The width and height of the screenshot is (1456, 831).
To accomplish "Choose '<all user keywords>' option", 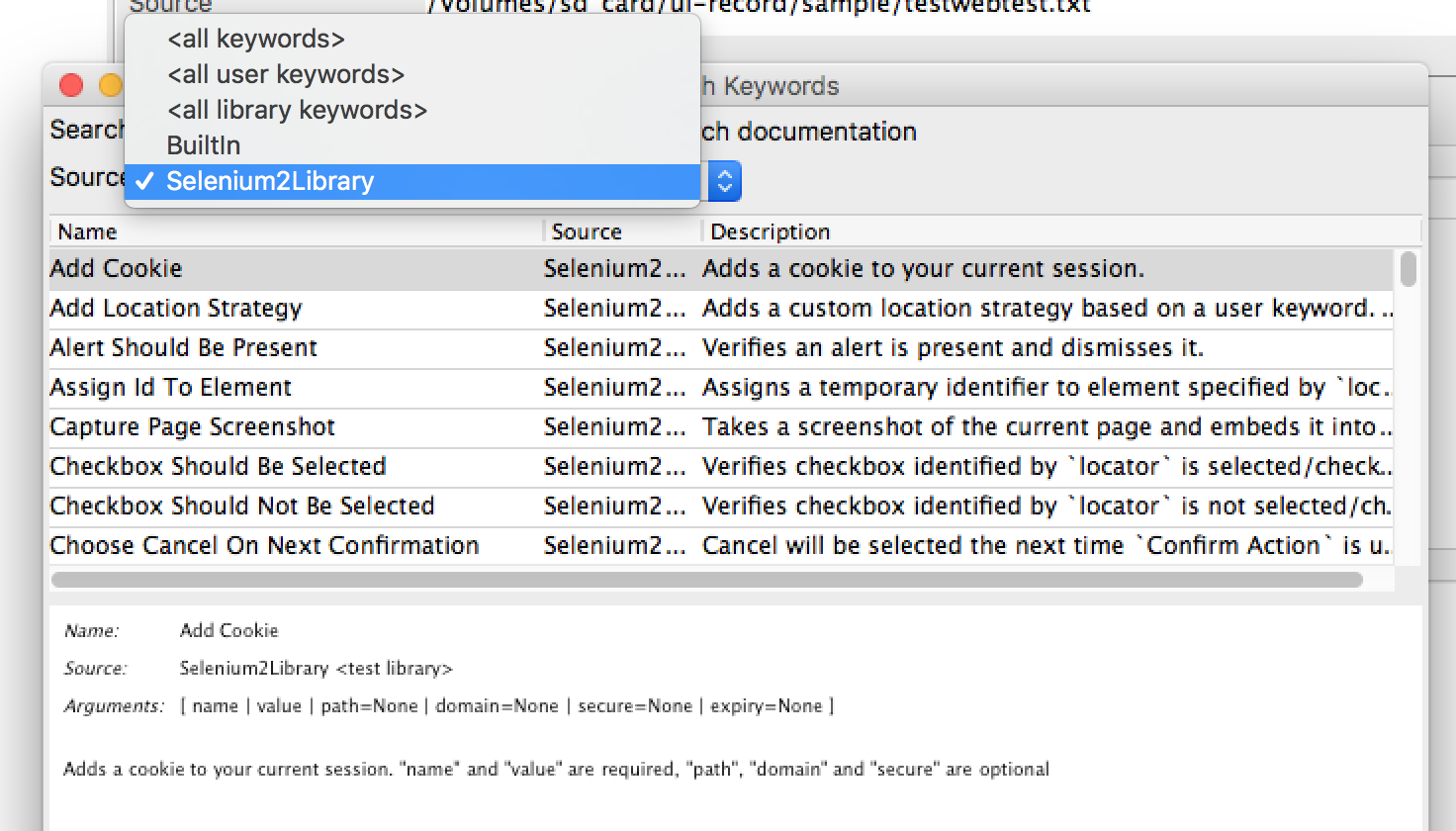I will 411,74.
